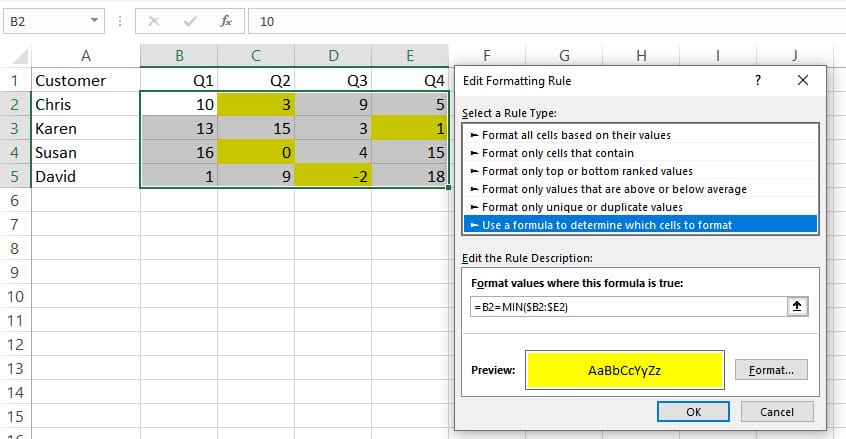
Task: Expand the Name Box dropdown
Action: (93, 20)
